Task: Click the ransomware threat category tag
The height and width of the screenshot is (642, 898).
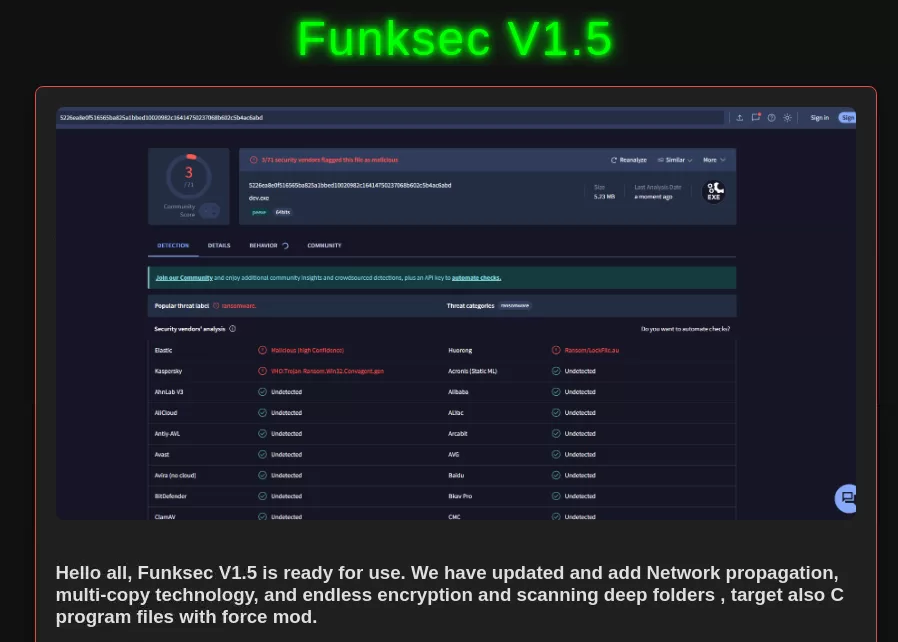Action: coord(515,306)
